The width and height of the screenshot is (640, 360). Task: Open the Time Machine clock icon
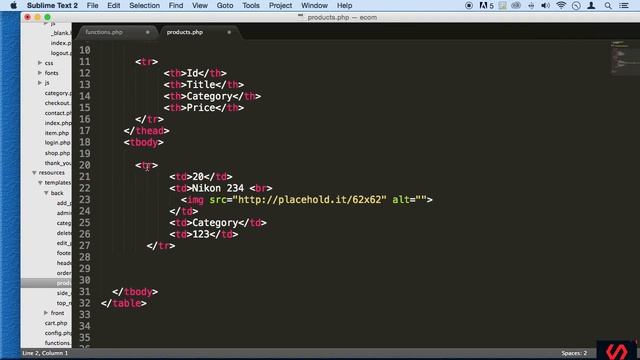[x=576, y=6]
